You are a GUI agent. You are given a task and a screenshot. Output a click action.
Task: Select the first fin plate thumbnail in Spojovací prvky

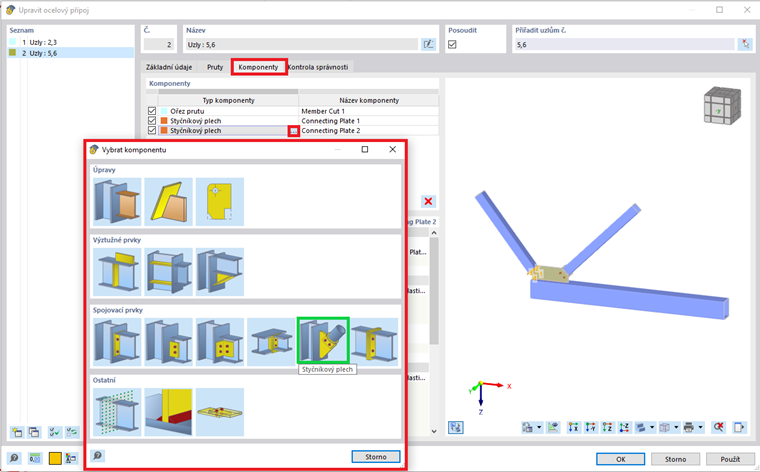117,342
